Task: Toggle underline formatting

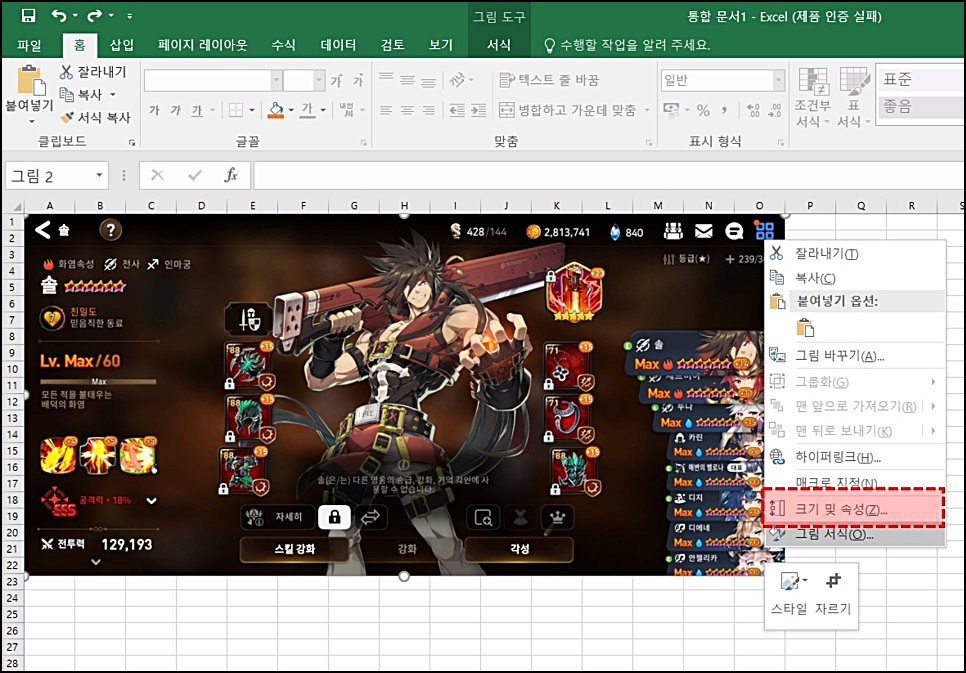Action: pyautogui.click(x=197, y=110)
